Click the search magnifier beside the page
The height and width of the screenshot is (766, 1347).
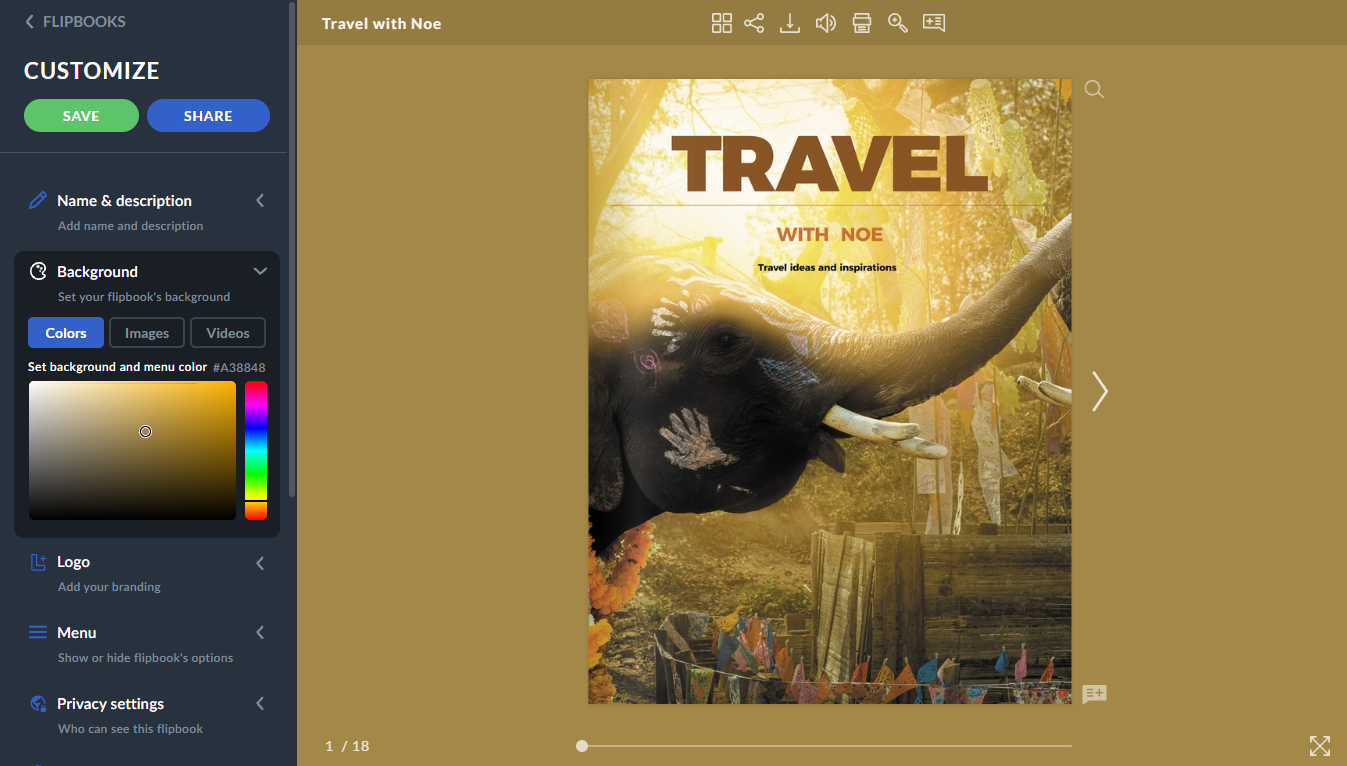point(1094,90)
